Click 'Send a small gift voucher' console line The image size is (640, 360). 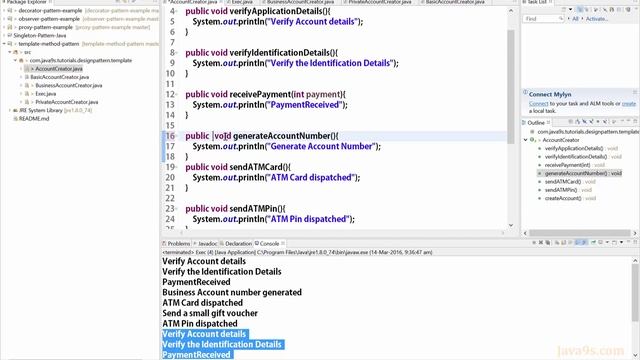(210, 313)
